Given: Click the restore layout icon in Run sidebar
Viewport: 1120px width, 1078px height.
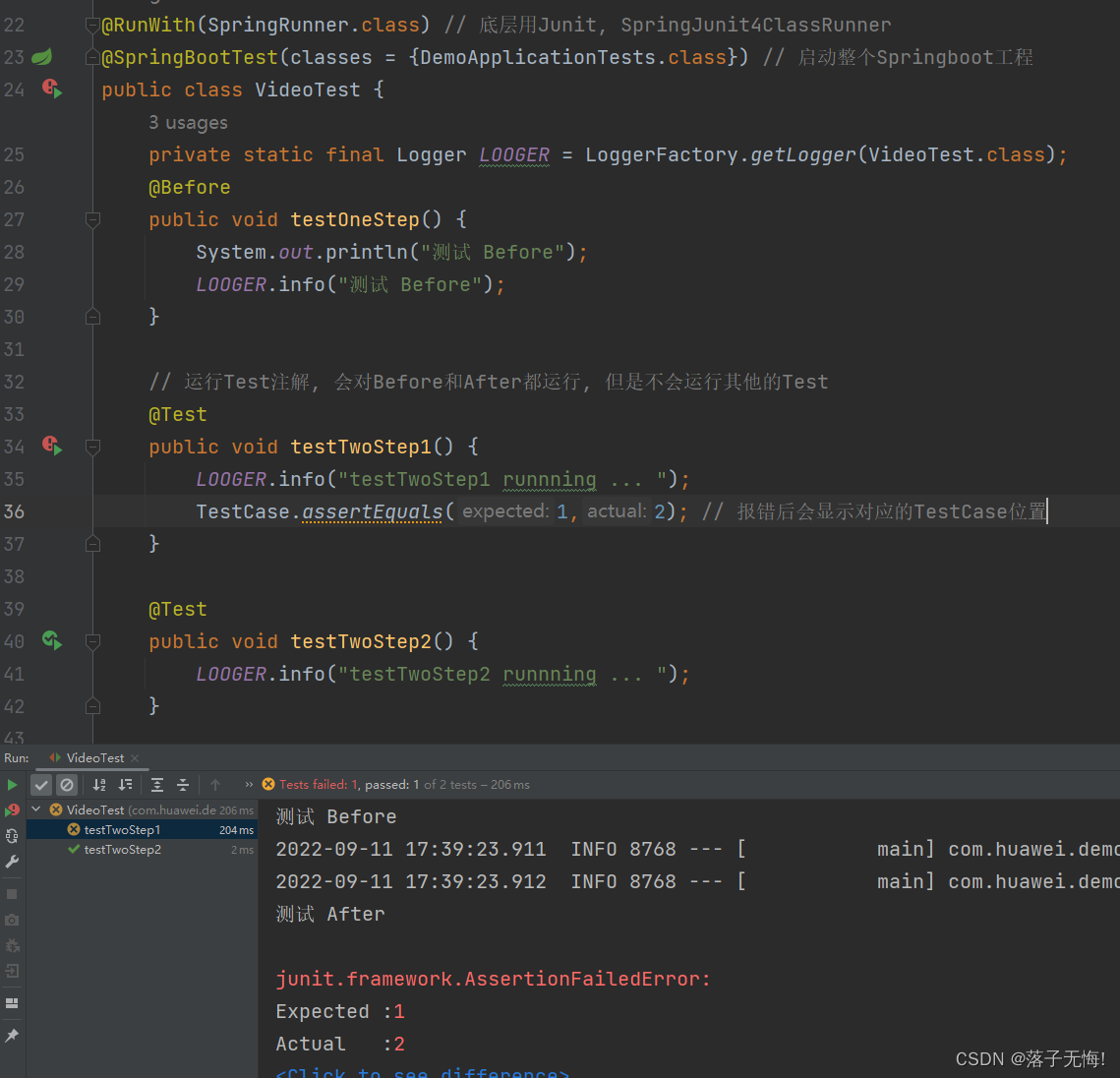Looking at the screenshot, I should (12, 1003).
